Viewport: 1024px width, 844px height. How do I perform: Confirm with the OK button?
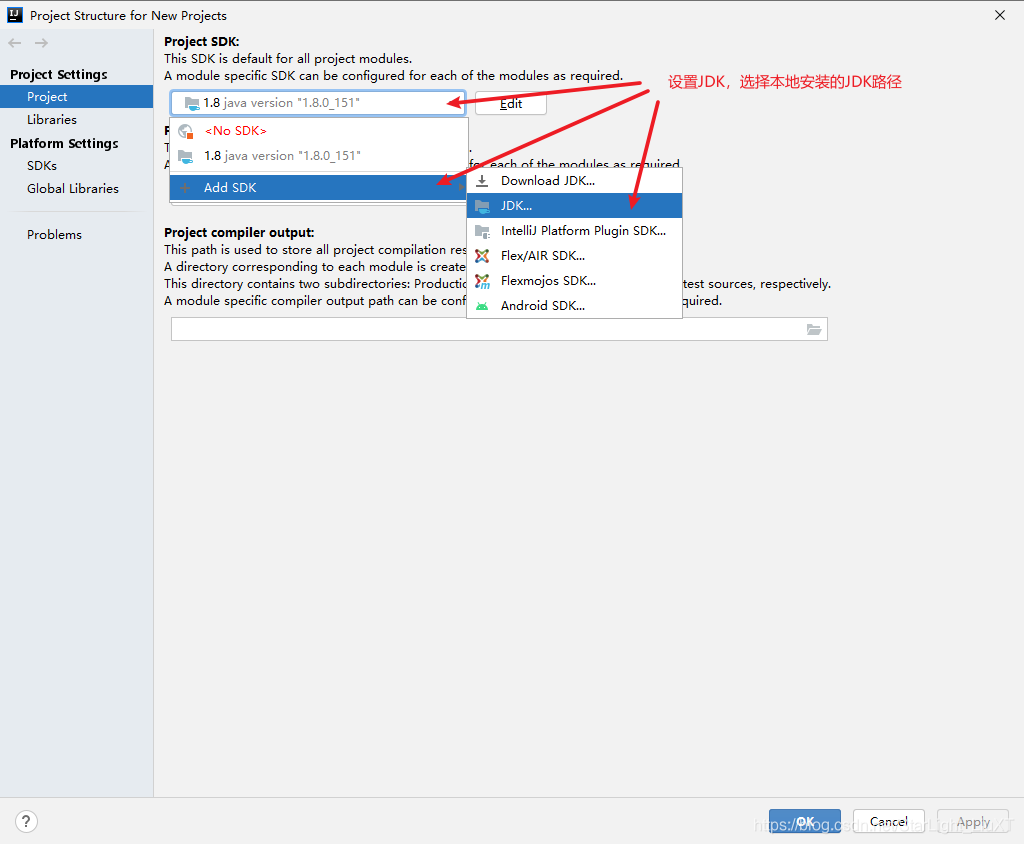(805, 822)
